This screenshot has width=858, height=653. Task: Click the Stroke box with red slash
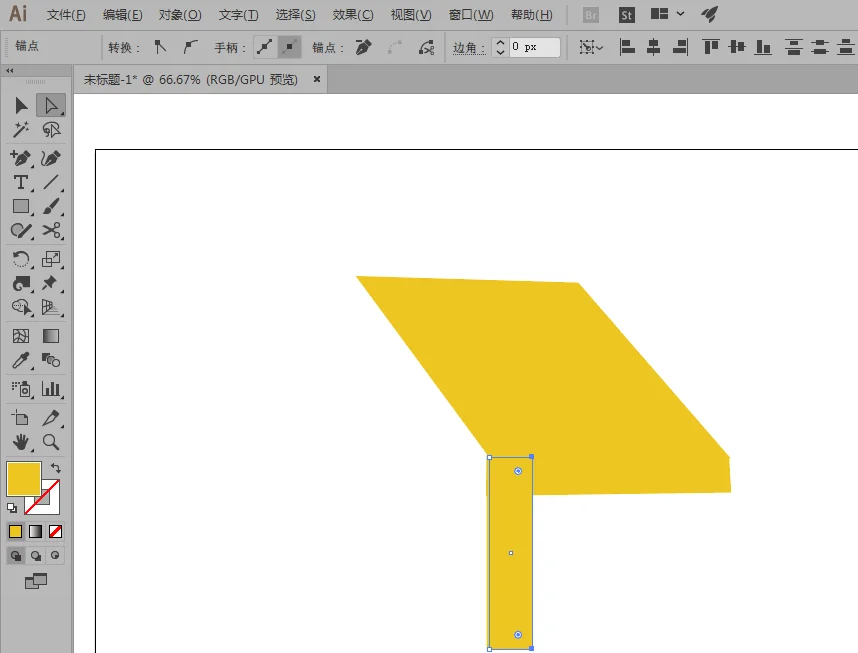50,504
